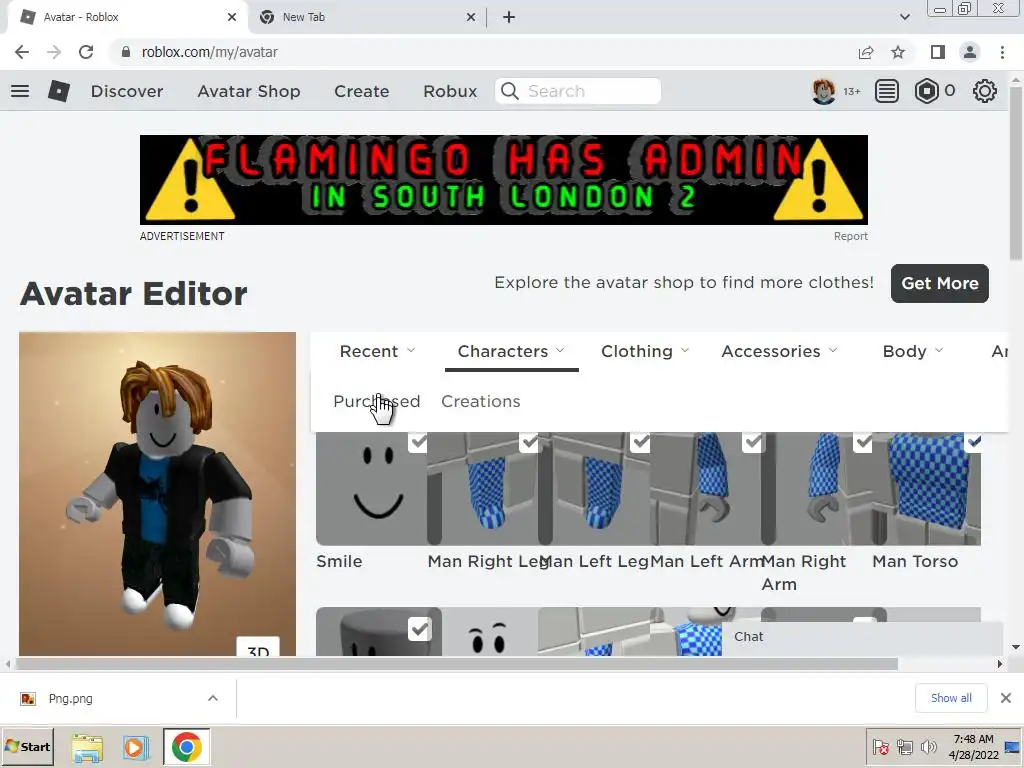Click the Roblox Search input field
1024x768 pixels.
[x=578, y=91]
